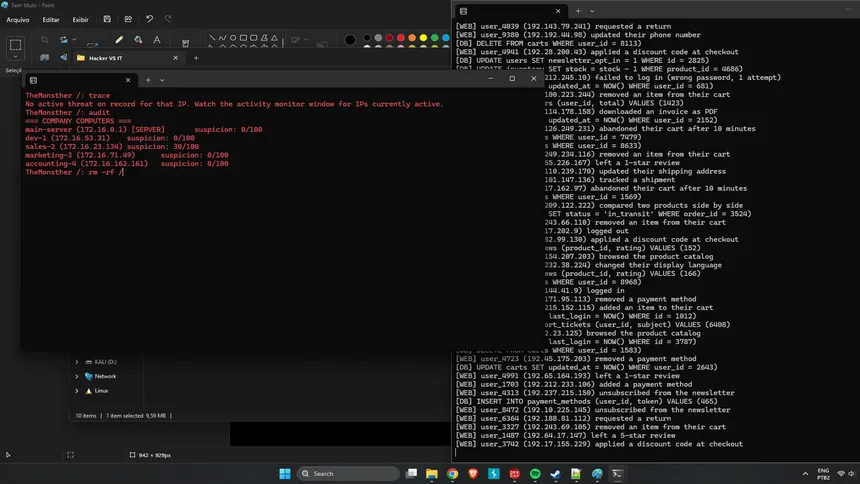Select the rectangle shape in Paint

pyautogui.click(x=243, y=38)
